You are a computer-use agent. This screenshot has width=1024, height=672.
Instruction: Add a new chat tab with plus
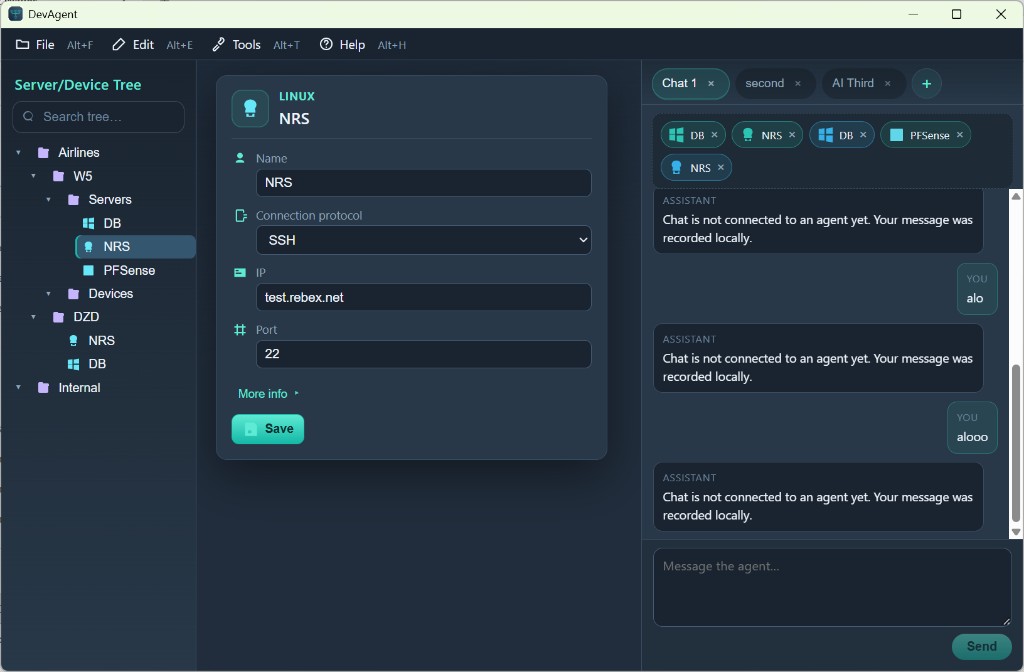point(926,84)
